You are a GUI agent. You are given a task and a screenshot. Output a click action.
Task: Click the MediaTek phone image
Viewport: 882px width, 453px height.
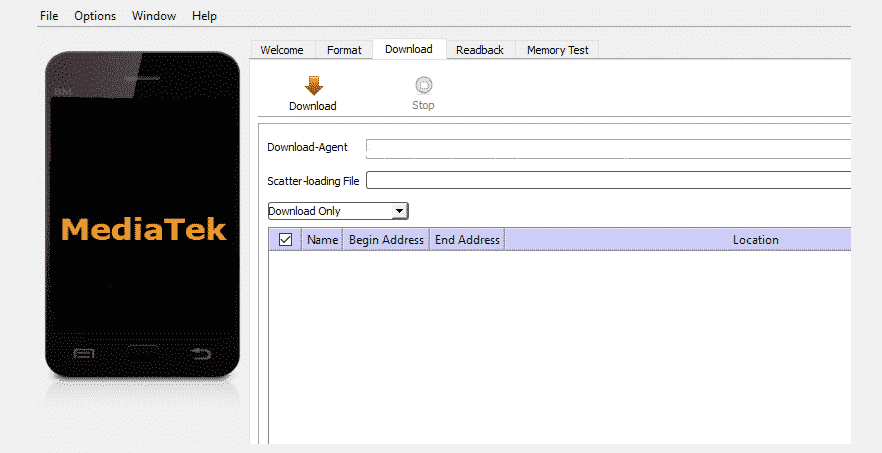(143, 215)
